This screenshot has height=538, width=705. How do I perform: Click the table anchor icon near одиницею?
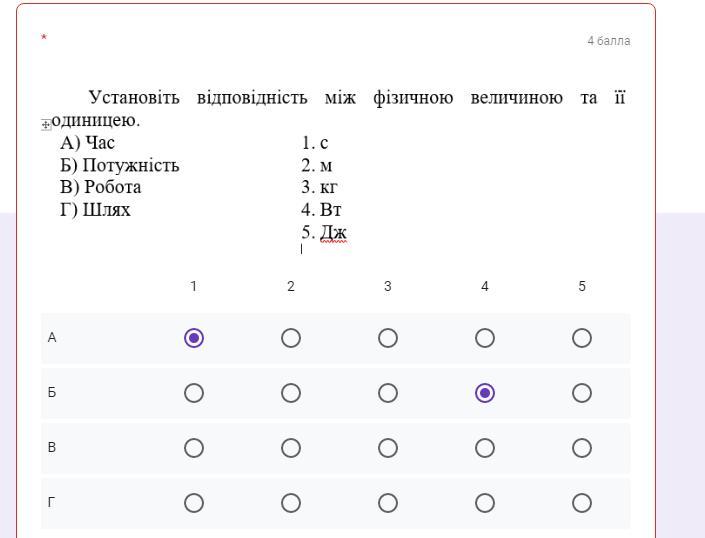pos(46,125)
